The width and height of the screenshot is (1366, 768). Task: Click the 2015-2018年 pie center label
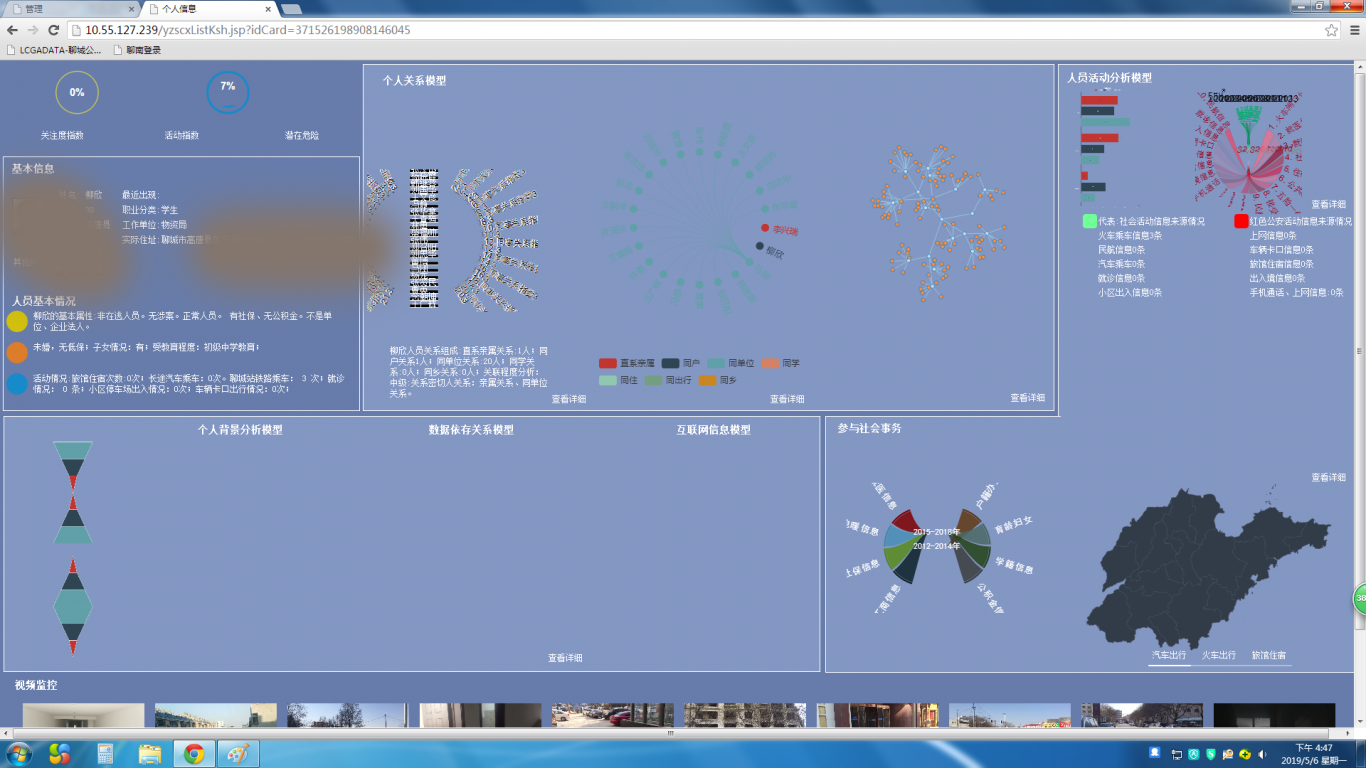coord(936,532)
